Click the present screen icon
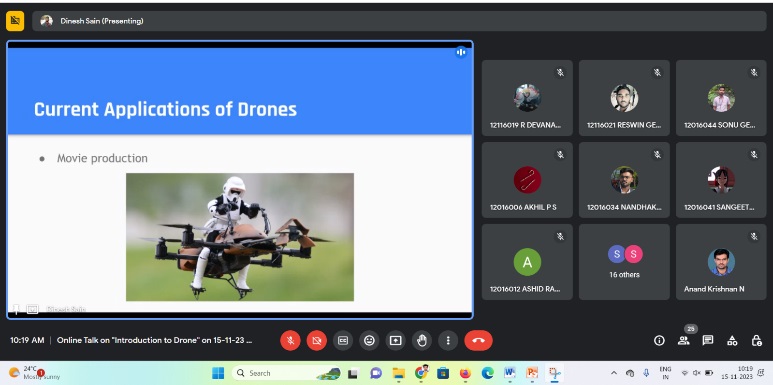773x385 pixels. tap(395, 341)
